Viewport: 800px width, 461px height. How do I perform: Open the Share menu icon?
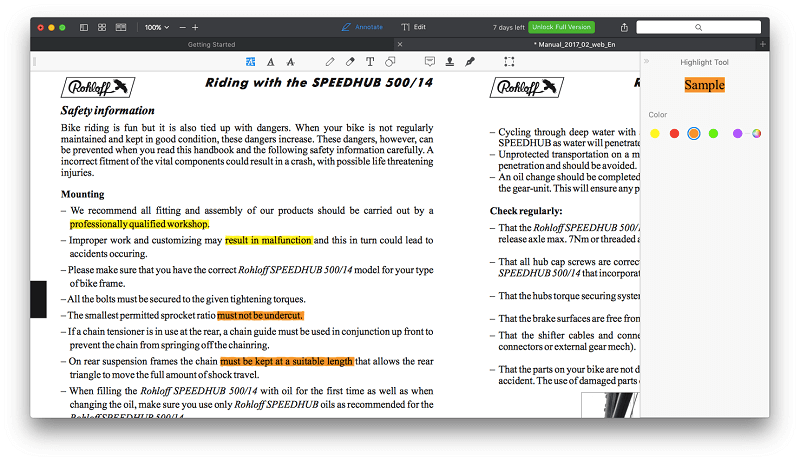(x=624, y=27)
